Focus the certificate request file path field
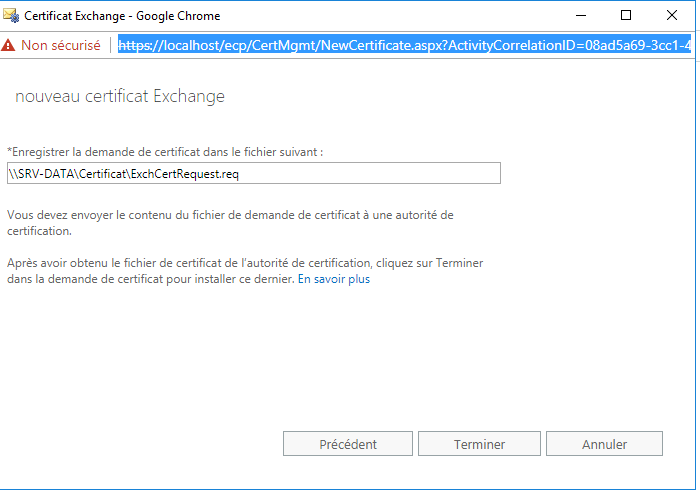 click(x=254, y=173)
